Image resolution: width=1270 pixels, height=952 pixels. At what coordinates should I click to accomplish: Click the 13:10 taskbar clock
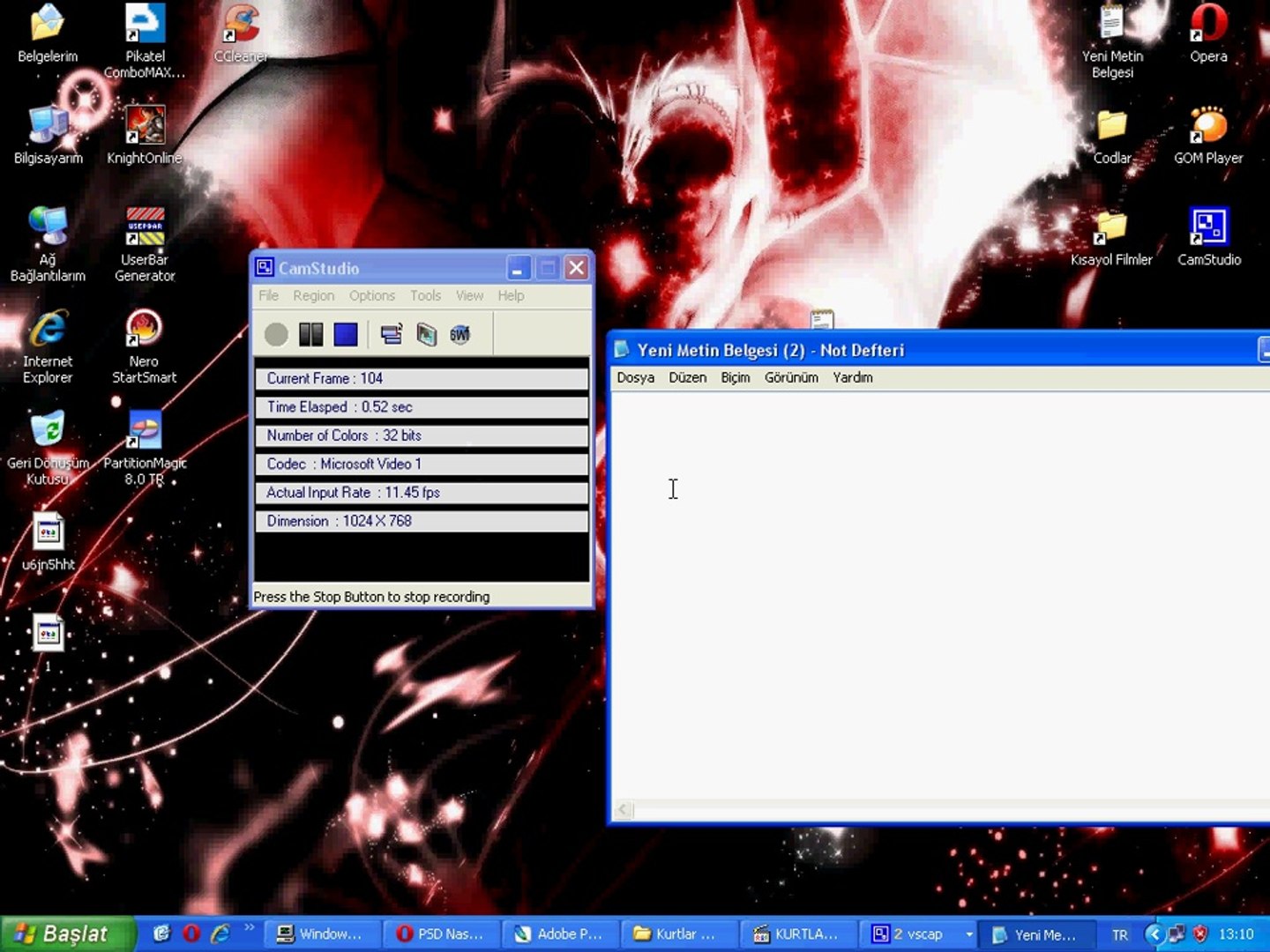(1236, 934)
